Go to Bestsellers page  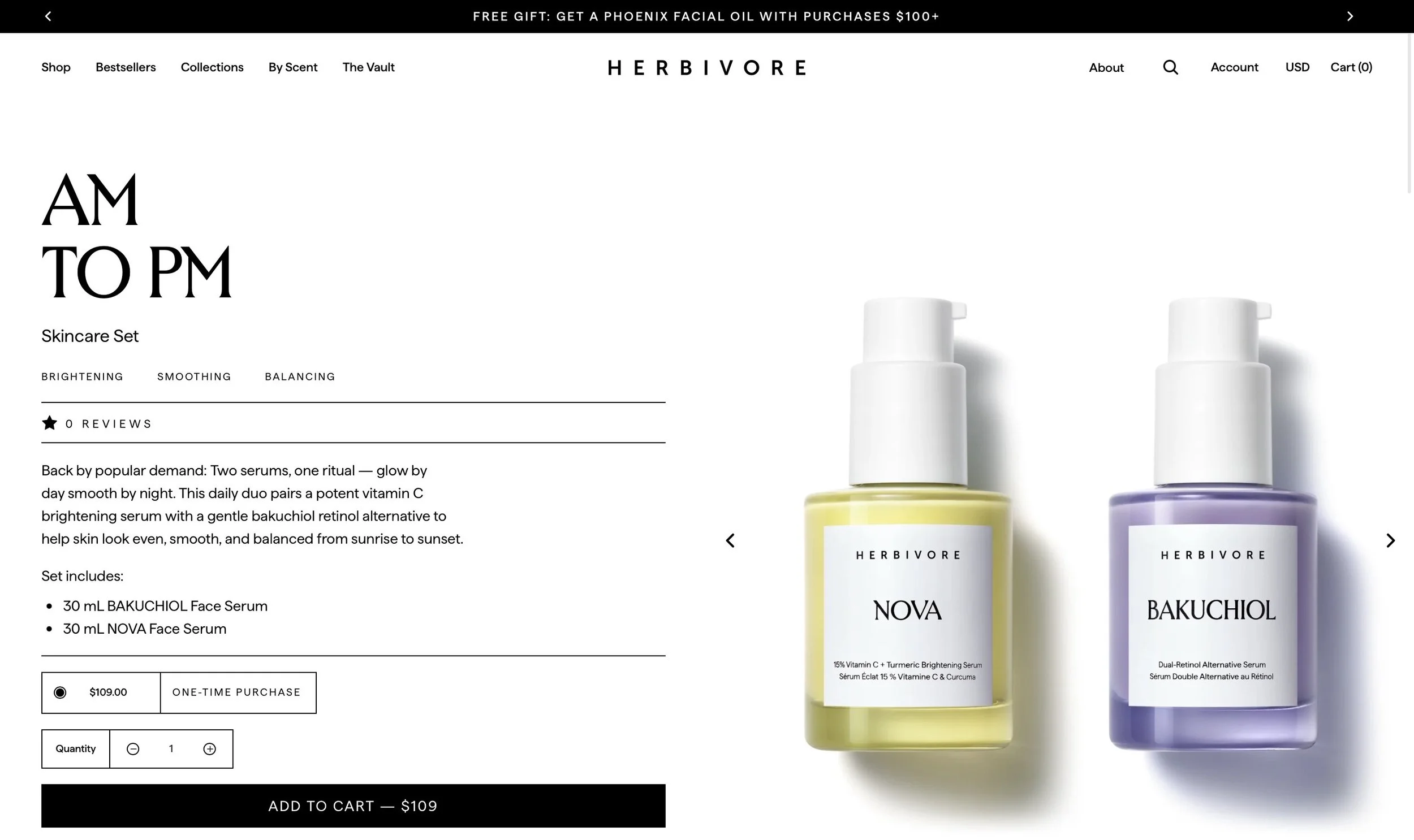(126, 67)
